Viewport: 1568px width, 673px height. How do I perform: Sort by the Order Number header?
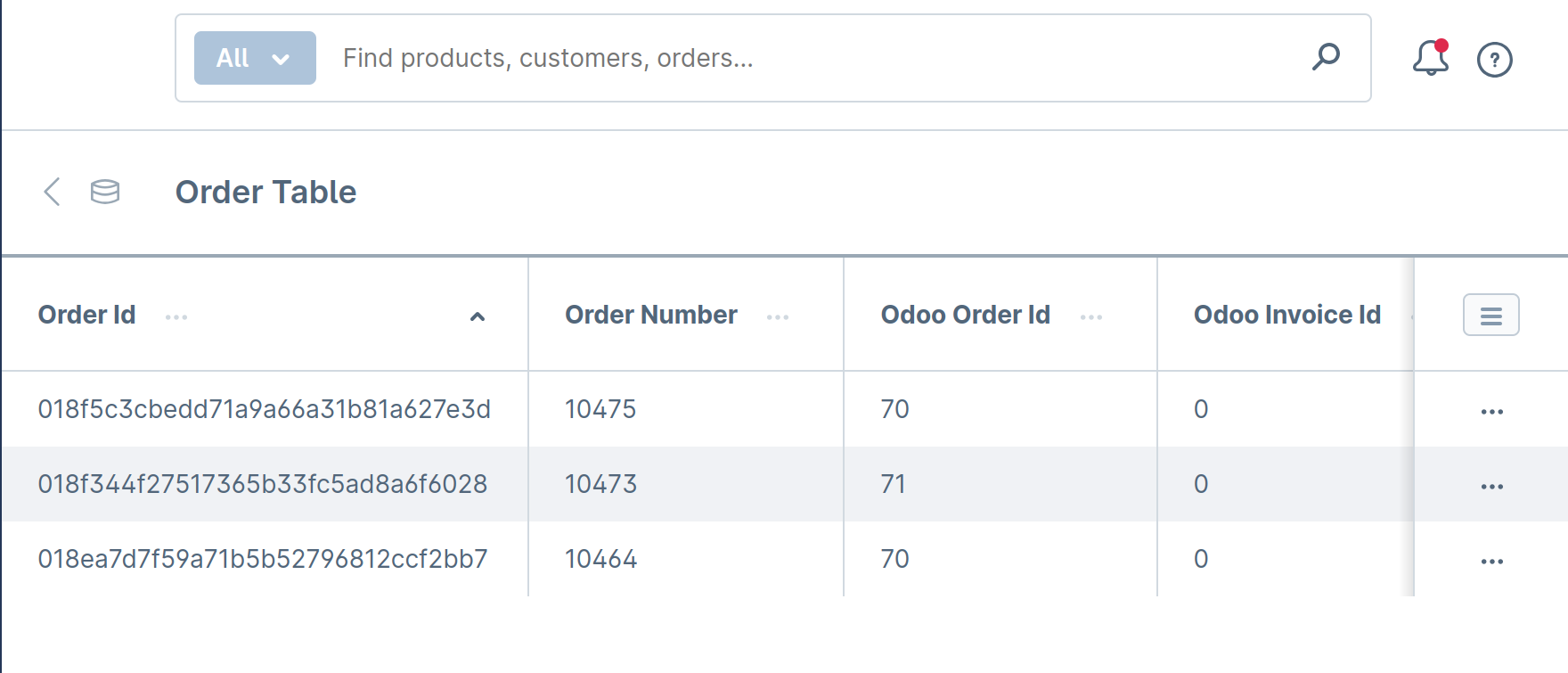650,316
